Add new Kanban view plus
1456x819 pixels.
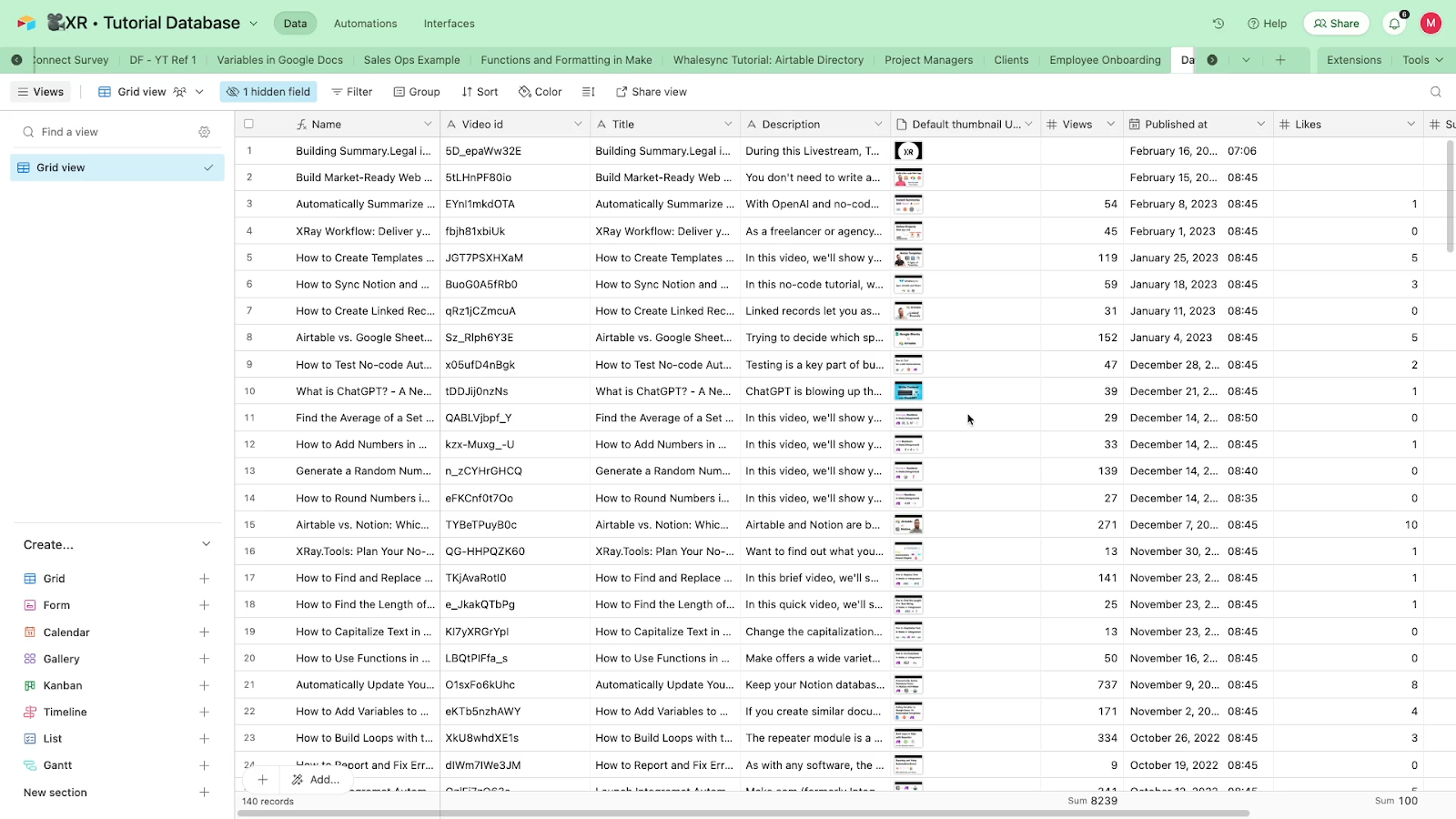coord(205,685)
